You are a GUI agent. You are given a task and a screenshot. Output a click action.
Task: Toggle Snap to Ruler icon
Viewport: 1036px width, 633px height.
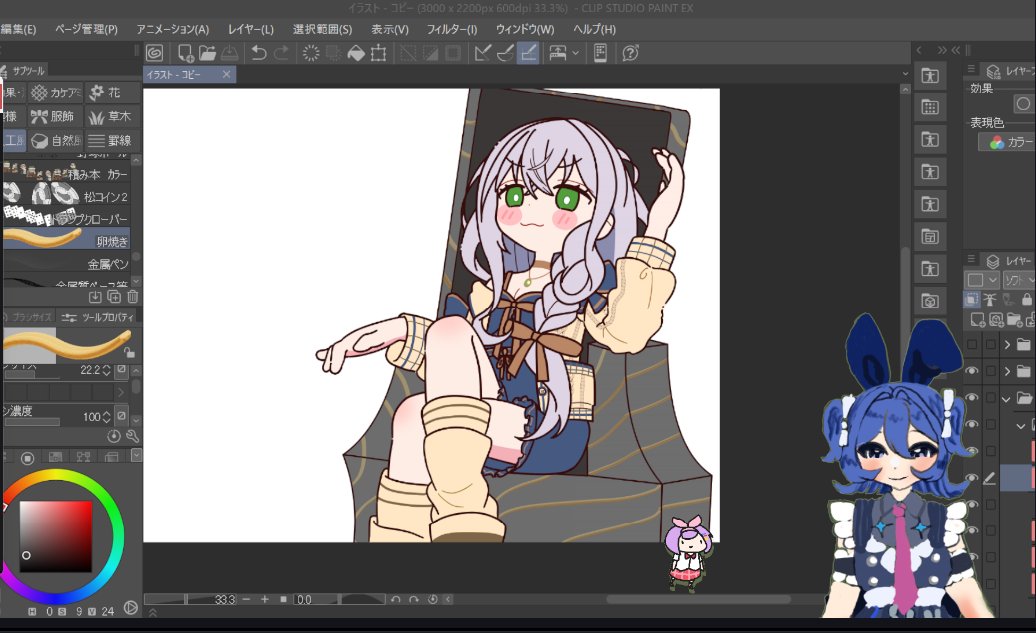point(482,53)
